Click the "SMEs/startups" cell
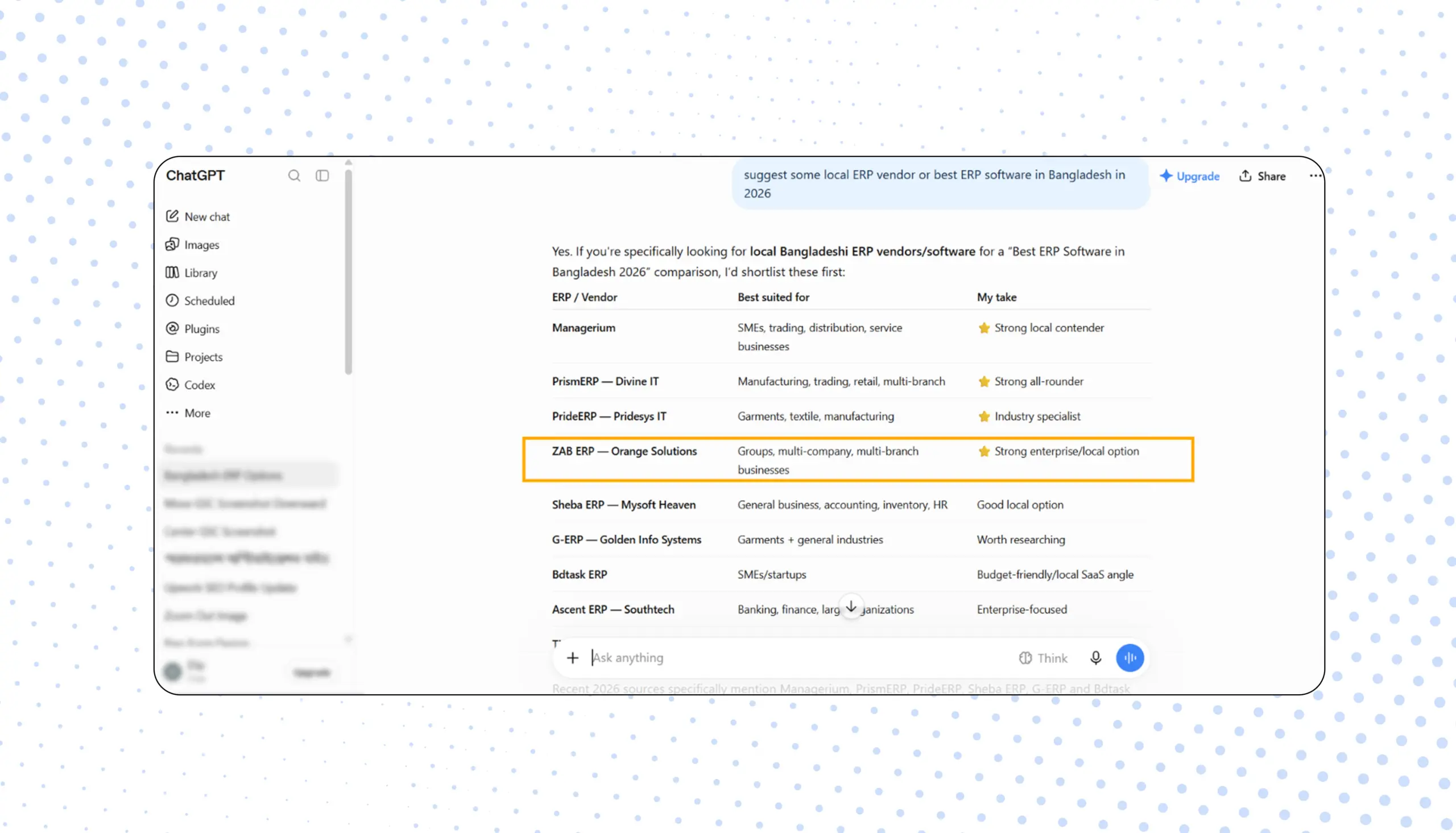The height and width of the screenshot is (833, 1456). coord(772,575)
